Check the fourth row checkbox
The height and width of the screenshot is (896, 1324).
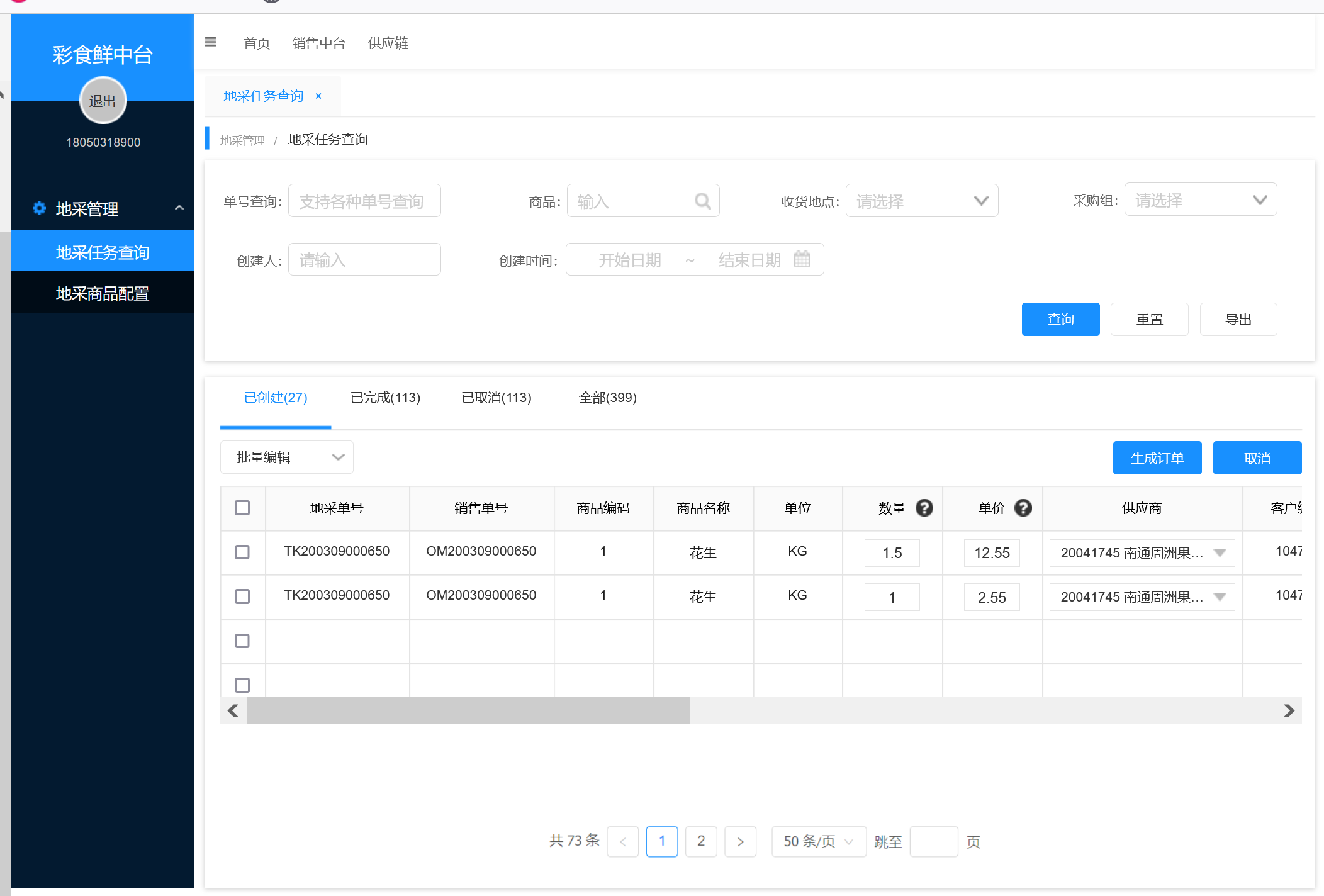pyautogui.click(x=242, y=685)
